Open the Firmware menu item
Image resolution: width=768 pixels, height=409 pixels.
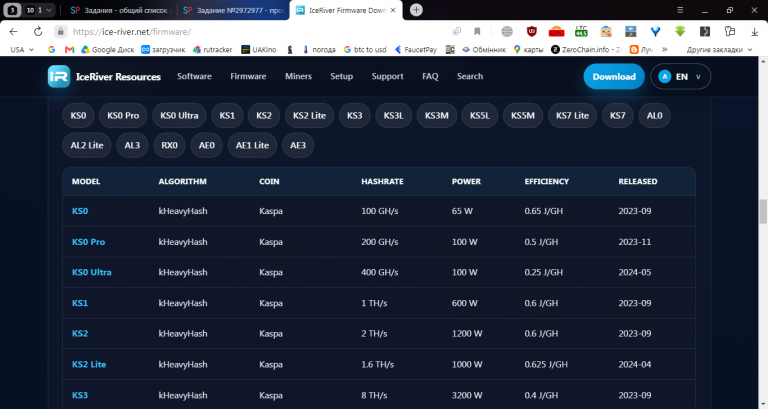248,76
